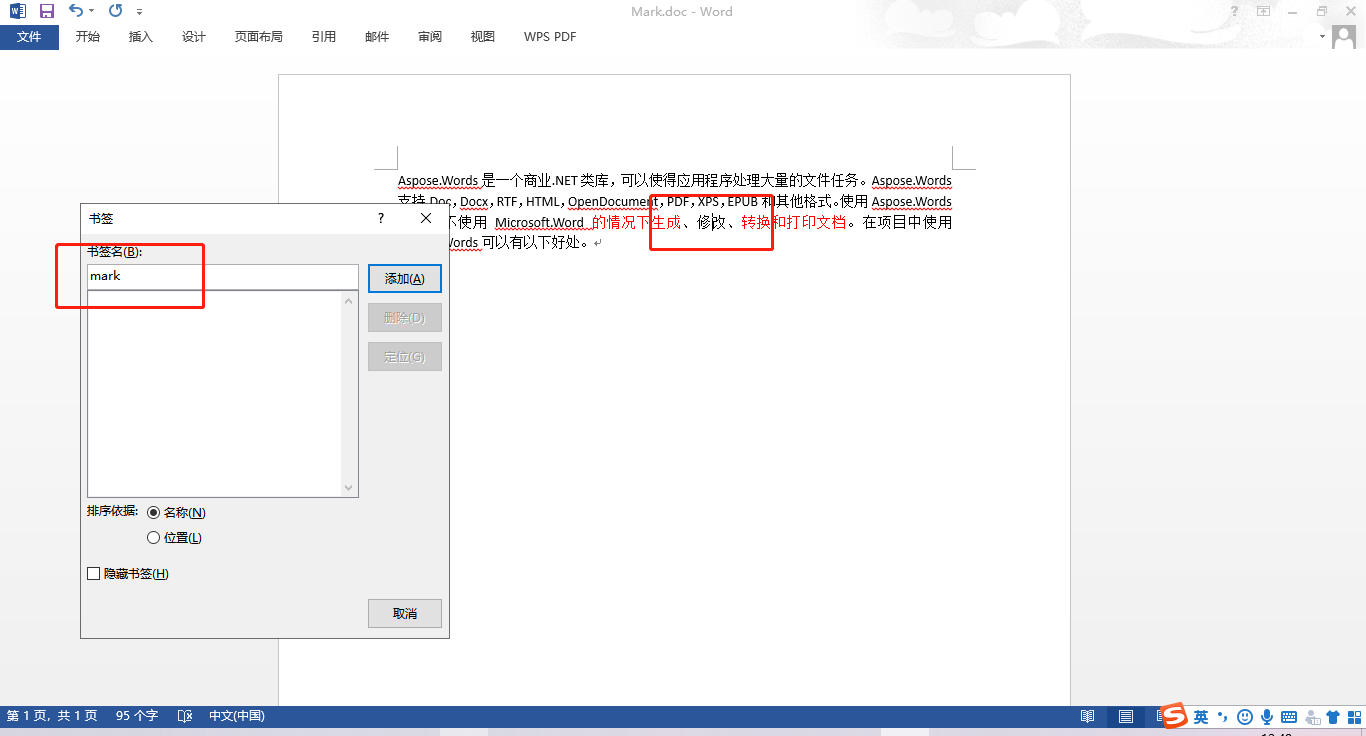Click the 取消 button
Viewport: 1366px width, 736px height.
click(x=405, y=613)
